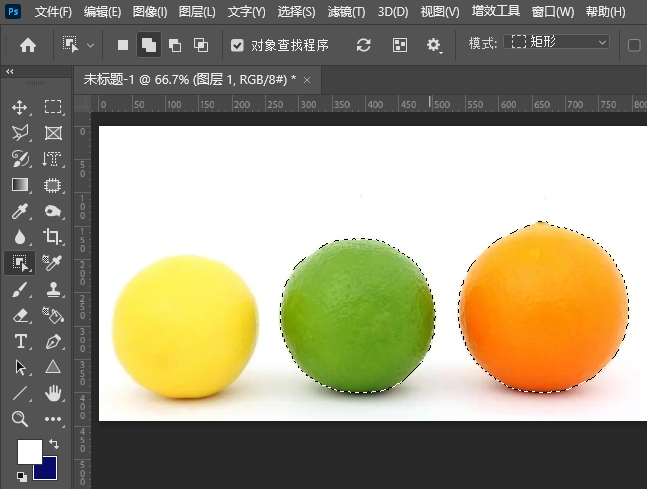647x489 pixels.
Task: Toggle the 对象查找程序 checkbox
Action: tap(237, 45)
